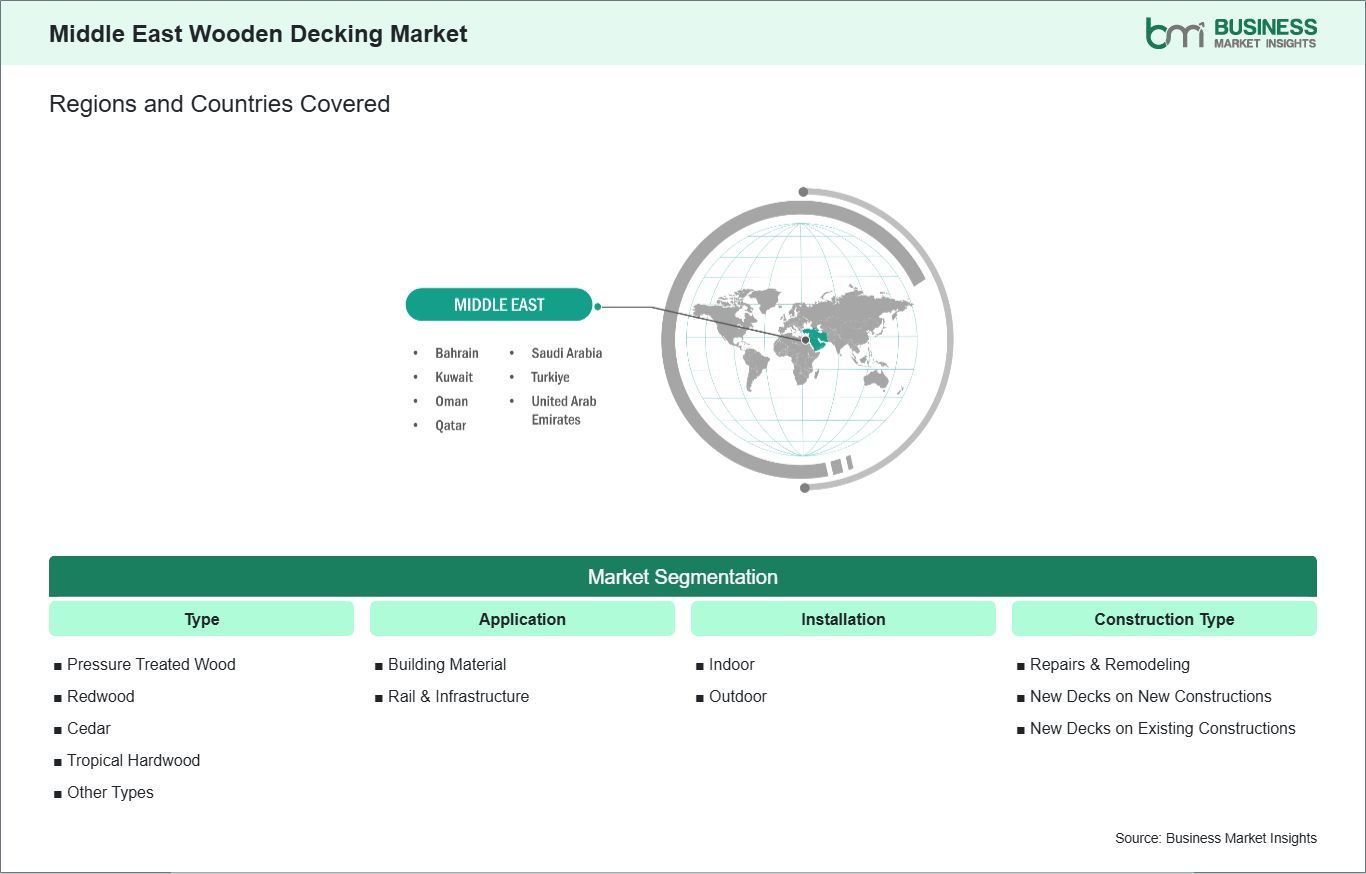Viewport: 1366px width, 874px height.
Task: Click the Middle East Wooden Decking Market title
Action: [258, 33]
